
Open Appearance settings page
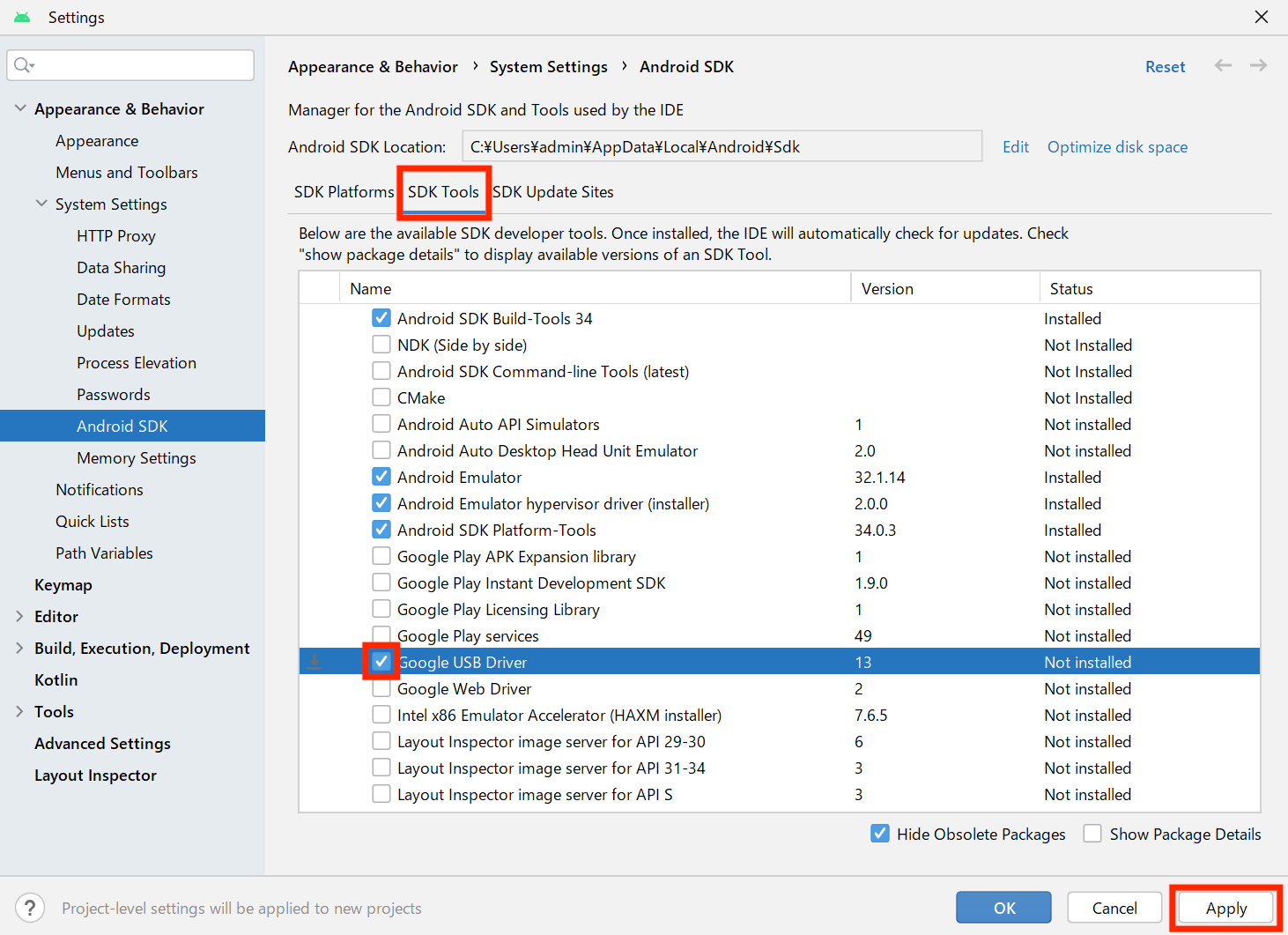[x=97, y=141]
